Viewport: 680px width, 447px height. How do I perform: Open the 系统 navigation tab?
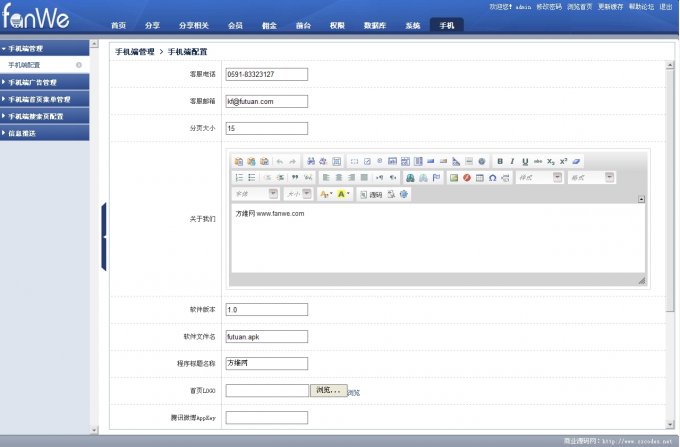(413, 26)
